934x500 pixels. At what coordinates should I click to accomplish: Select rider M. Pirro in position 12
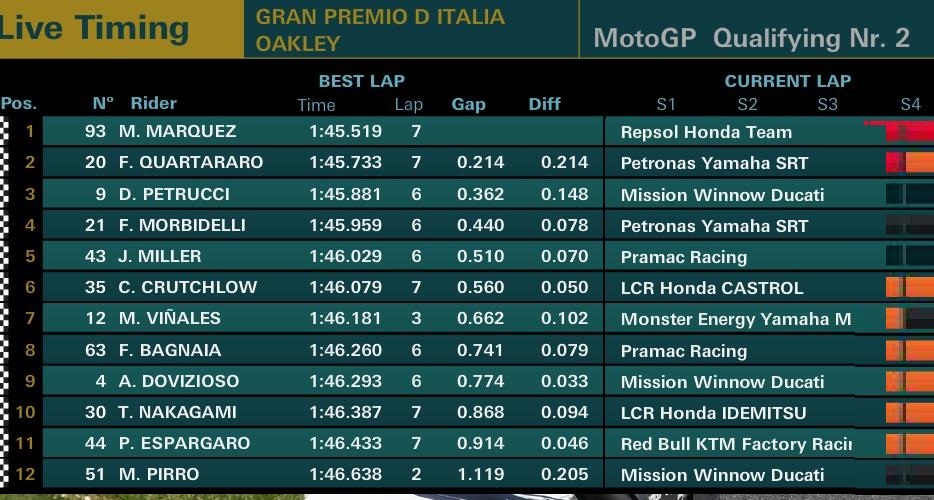click(x=158, y=475)
